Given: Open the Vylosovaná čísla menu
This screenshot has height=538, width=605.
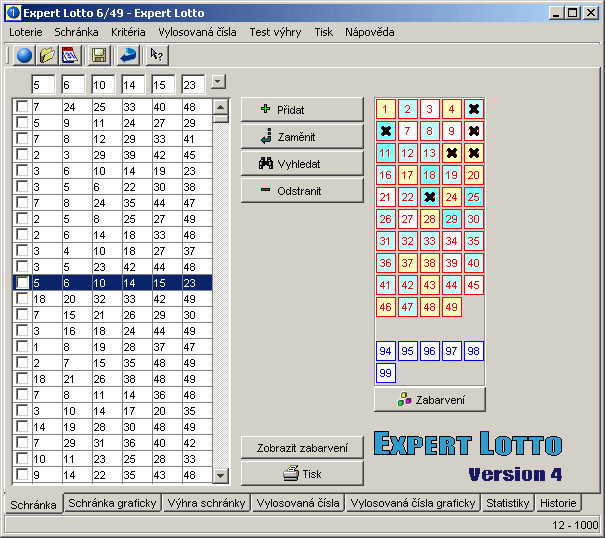Looking at the screenshot, I should [197, 32].
